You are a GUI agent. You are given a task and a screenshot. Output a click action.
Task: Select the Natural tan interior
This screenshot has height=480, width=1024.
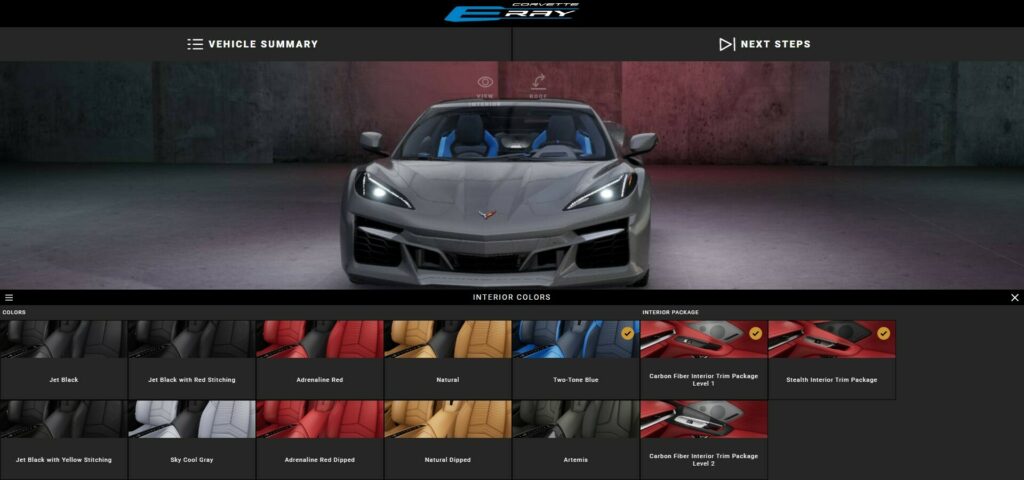(x=447, y=358)
